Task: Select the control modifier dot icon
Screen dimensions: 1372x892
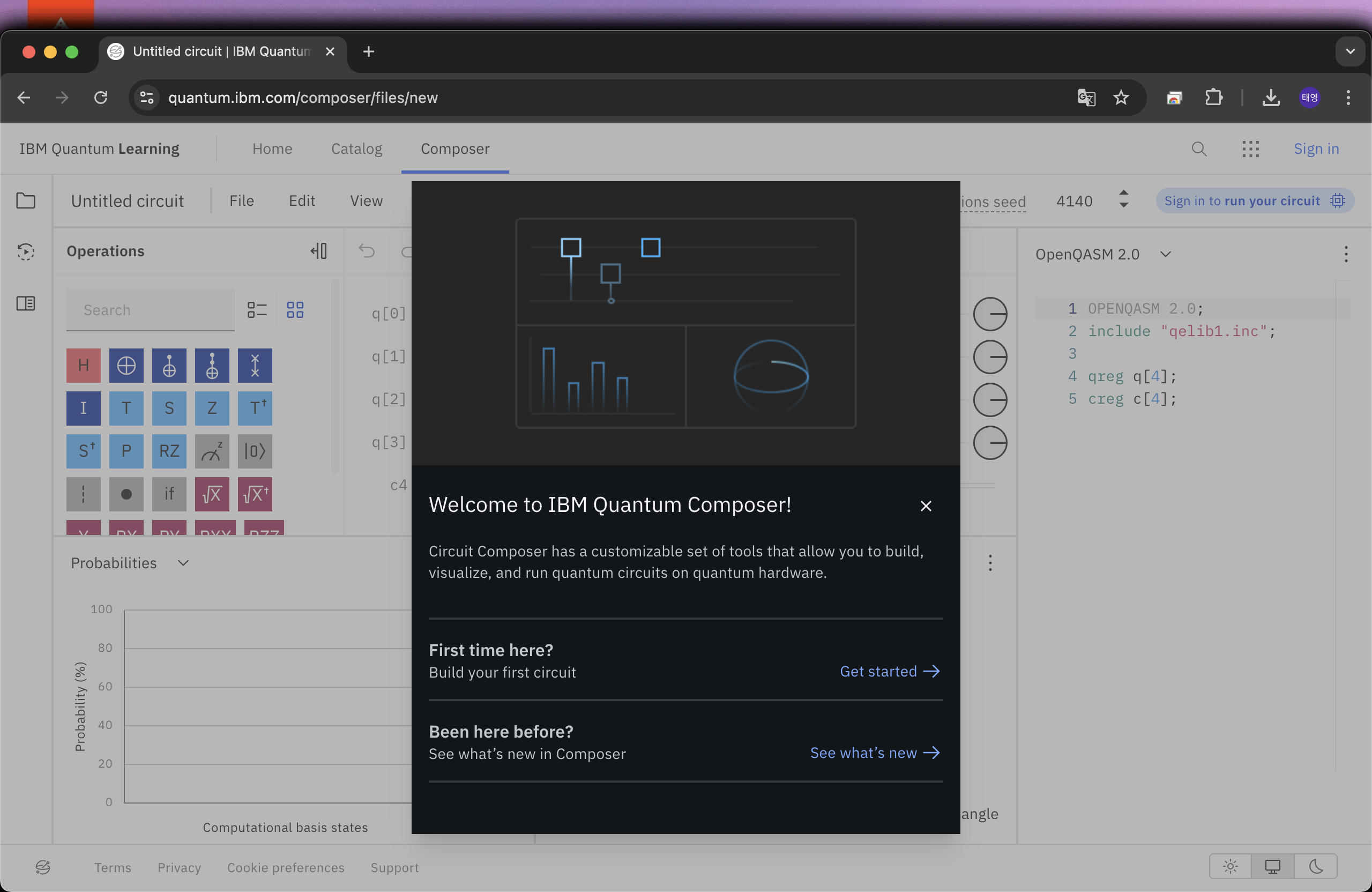Action: tap(126, 494)
